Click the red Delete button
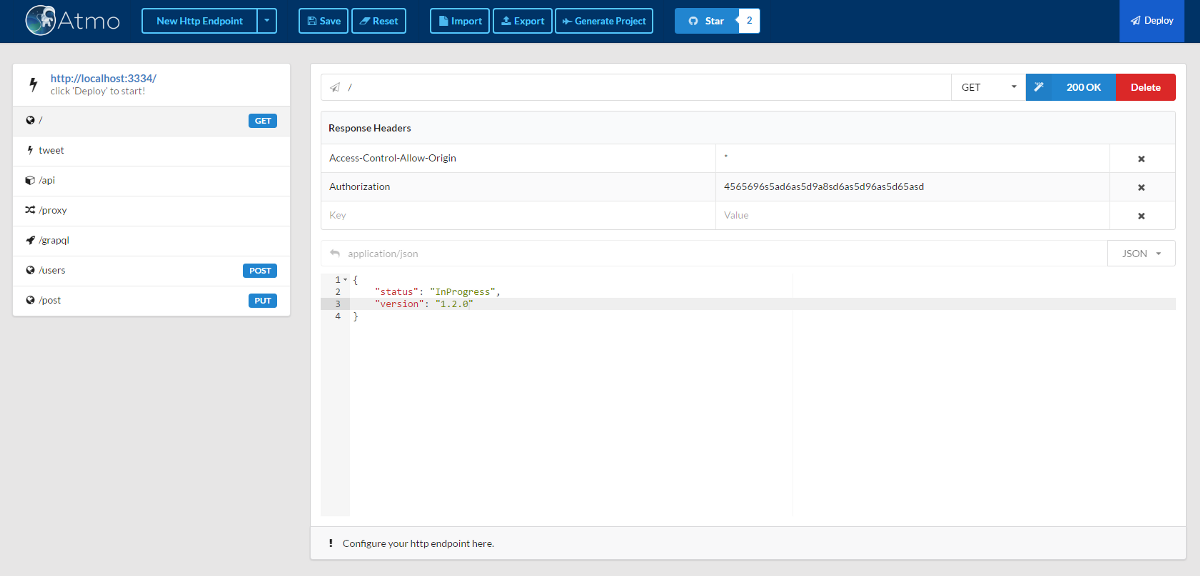This screenshot has height=576, width=1200. click(1145, 87)
